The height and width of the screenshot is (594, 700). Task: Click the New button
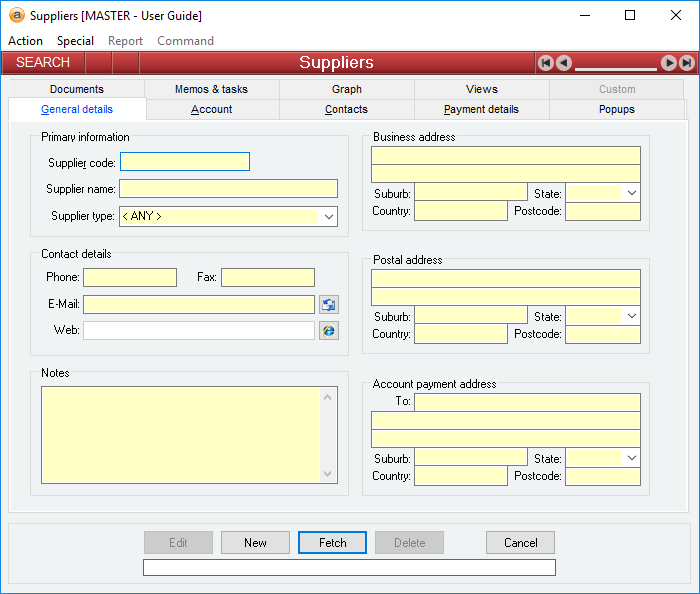click(255, 543)
